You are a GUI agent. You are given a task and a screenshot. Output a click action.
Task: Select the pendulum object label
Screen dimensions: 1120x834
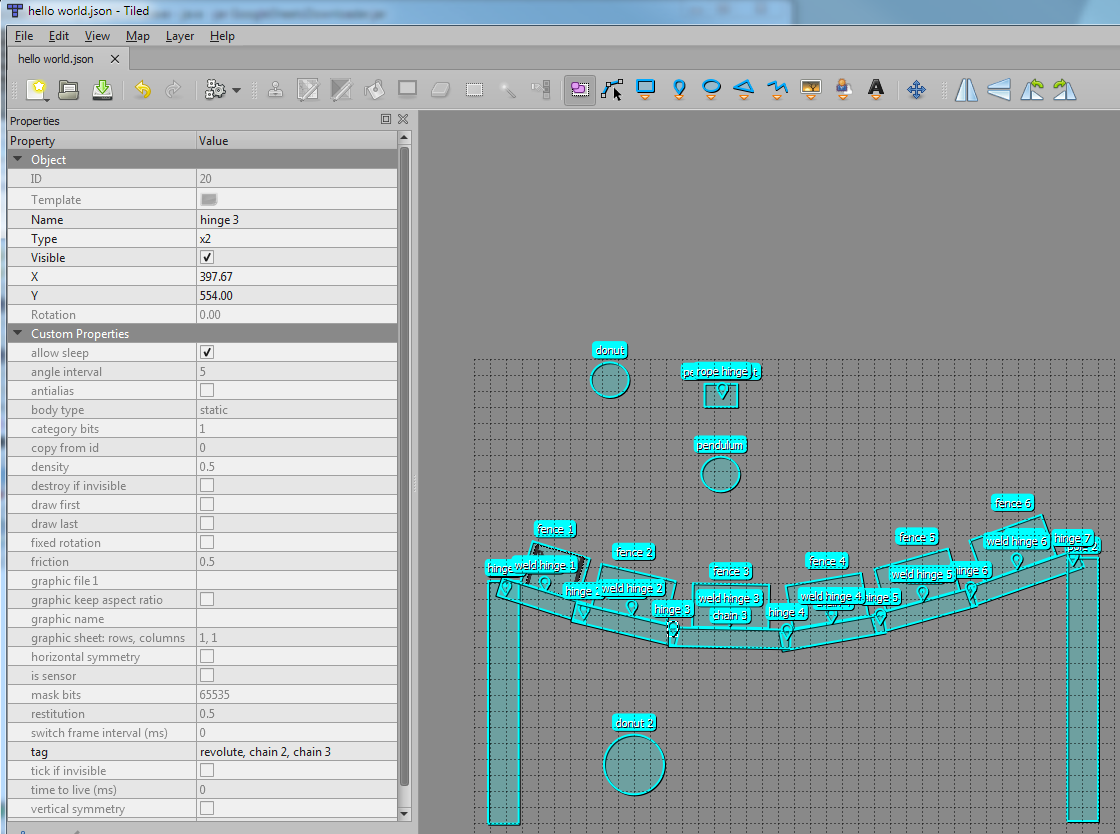pos(720,445)
